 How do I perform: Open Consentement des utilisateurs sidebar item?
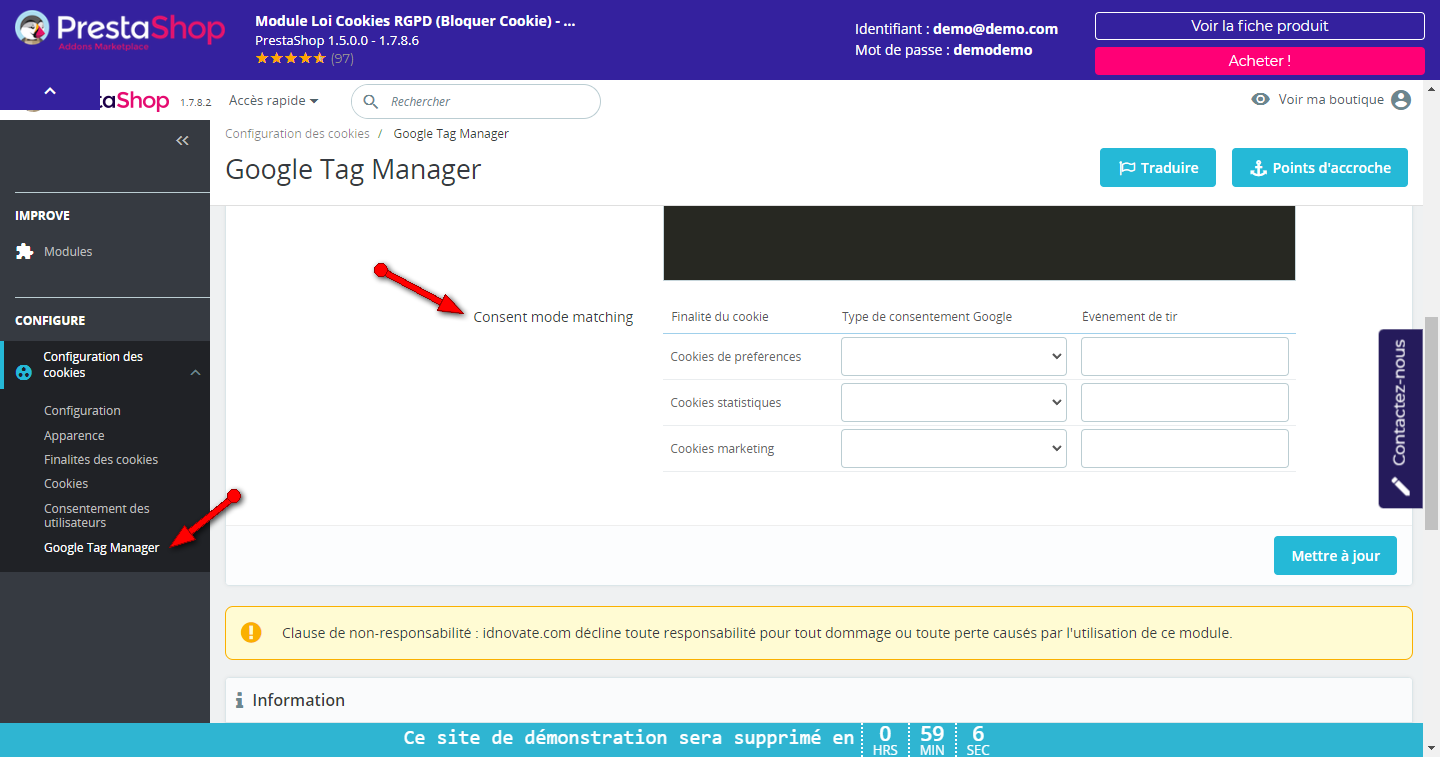(97, 516)
